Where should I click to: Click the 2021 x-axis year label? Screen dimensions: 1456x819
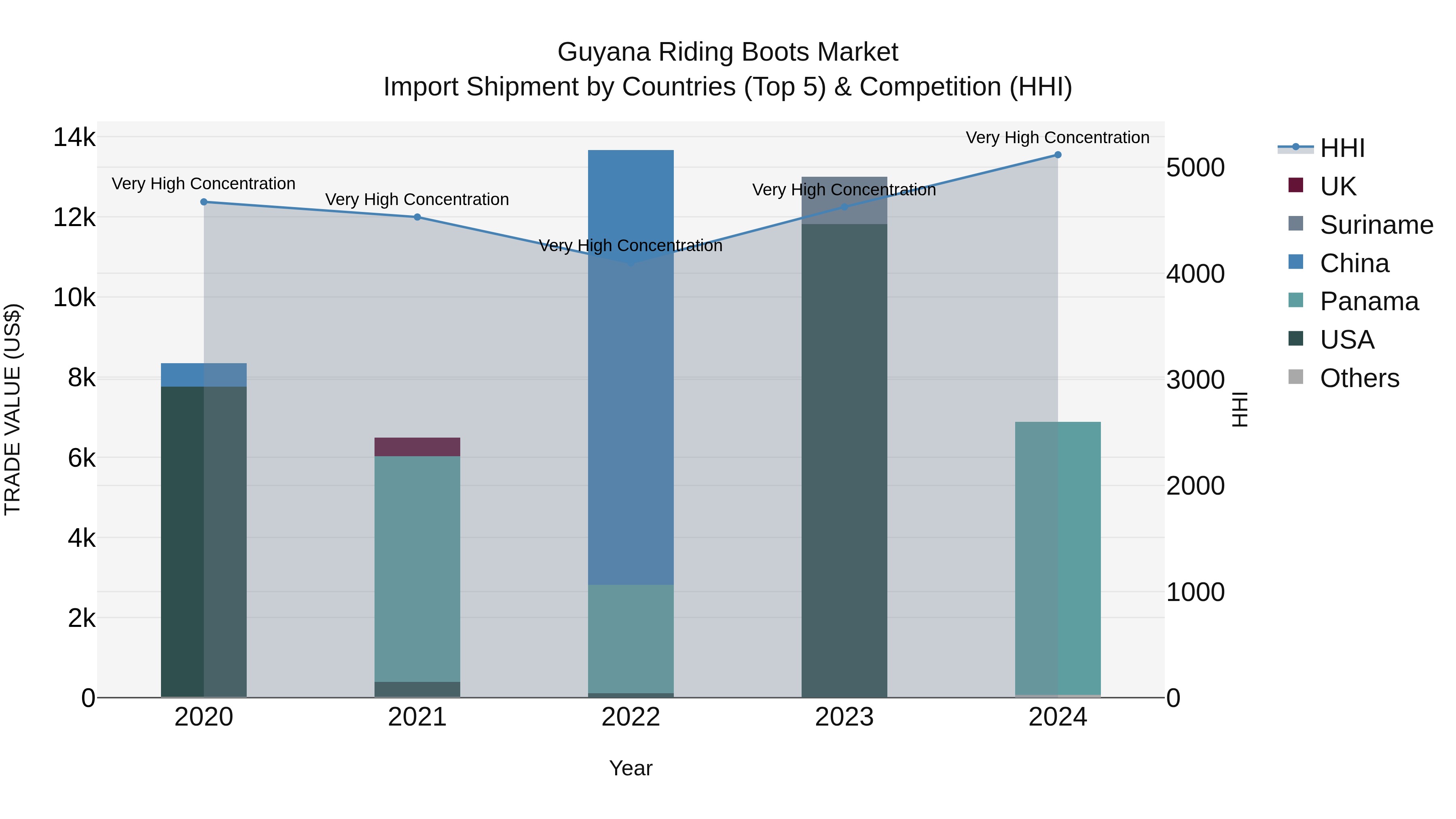coord(417,717)
